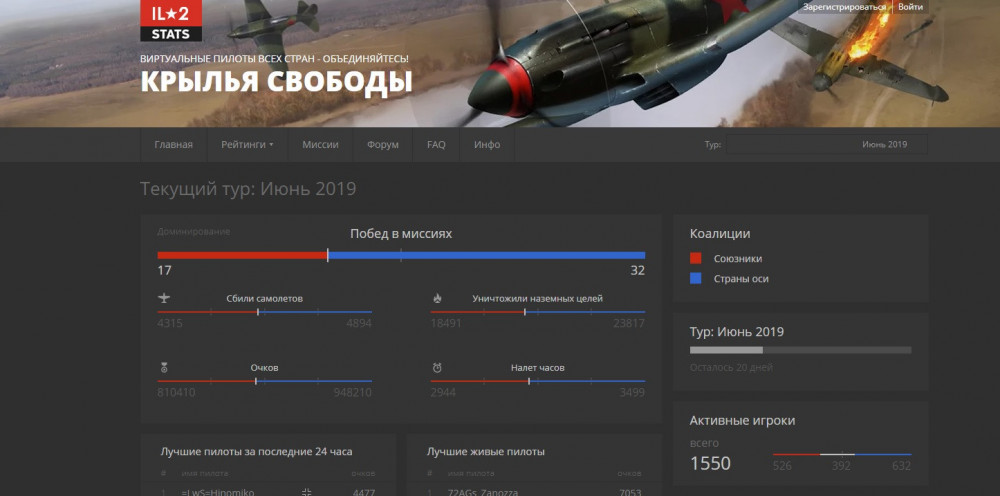
Task: Click the Allied mission wins value 17
Action: (x=165, y=270)
